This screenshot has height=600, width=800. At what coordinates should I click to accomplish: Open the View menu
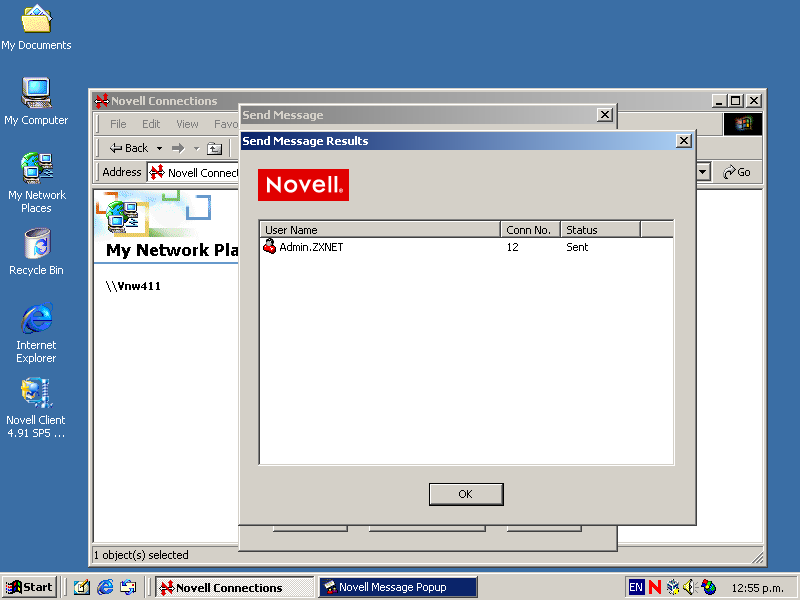click(187, 124)
